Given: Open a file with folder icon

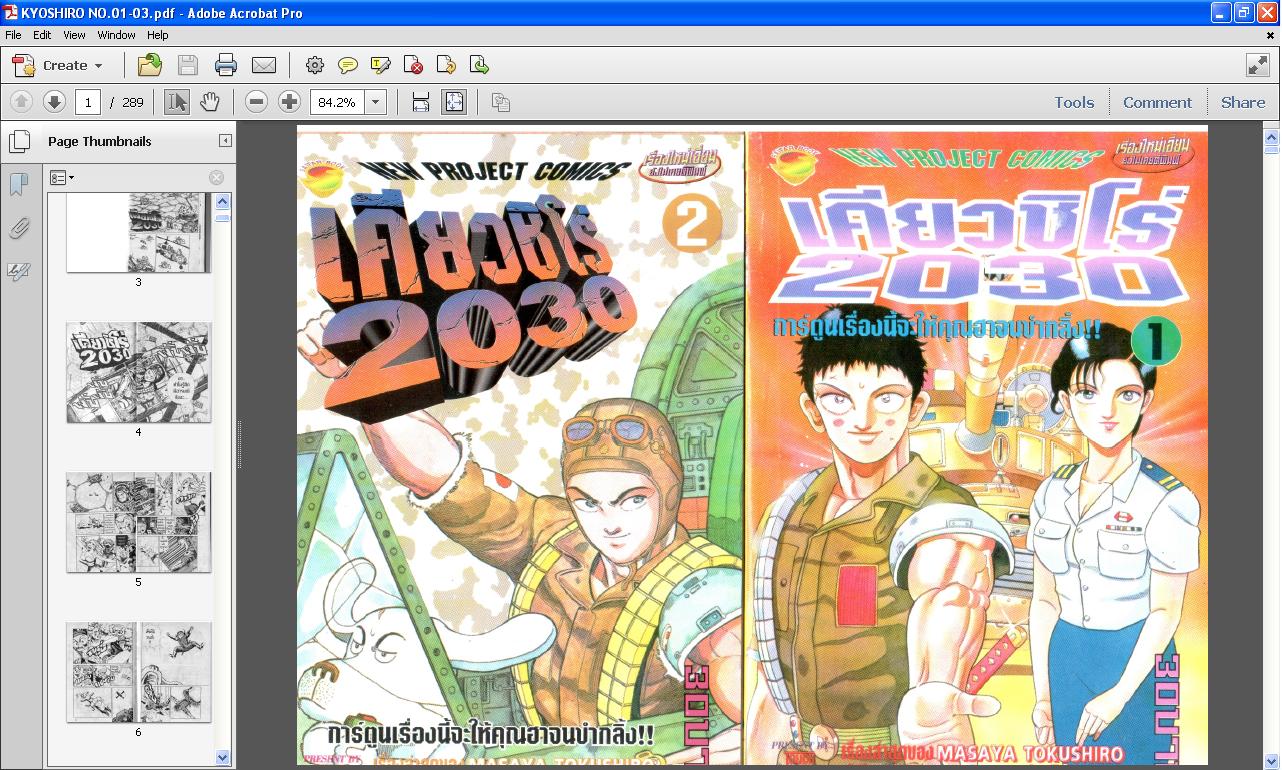Looking at the screenshot, I should pyautogui.click(x=150, y=65).
